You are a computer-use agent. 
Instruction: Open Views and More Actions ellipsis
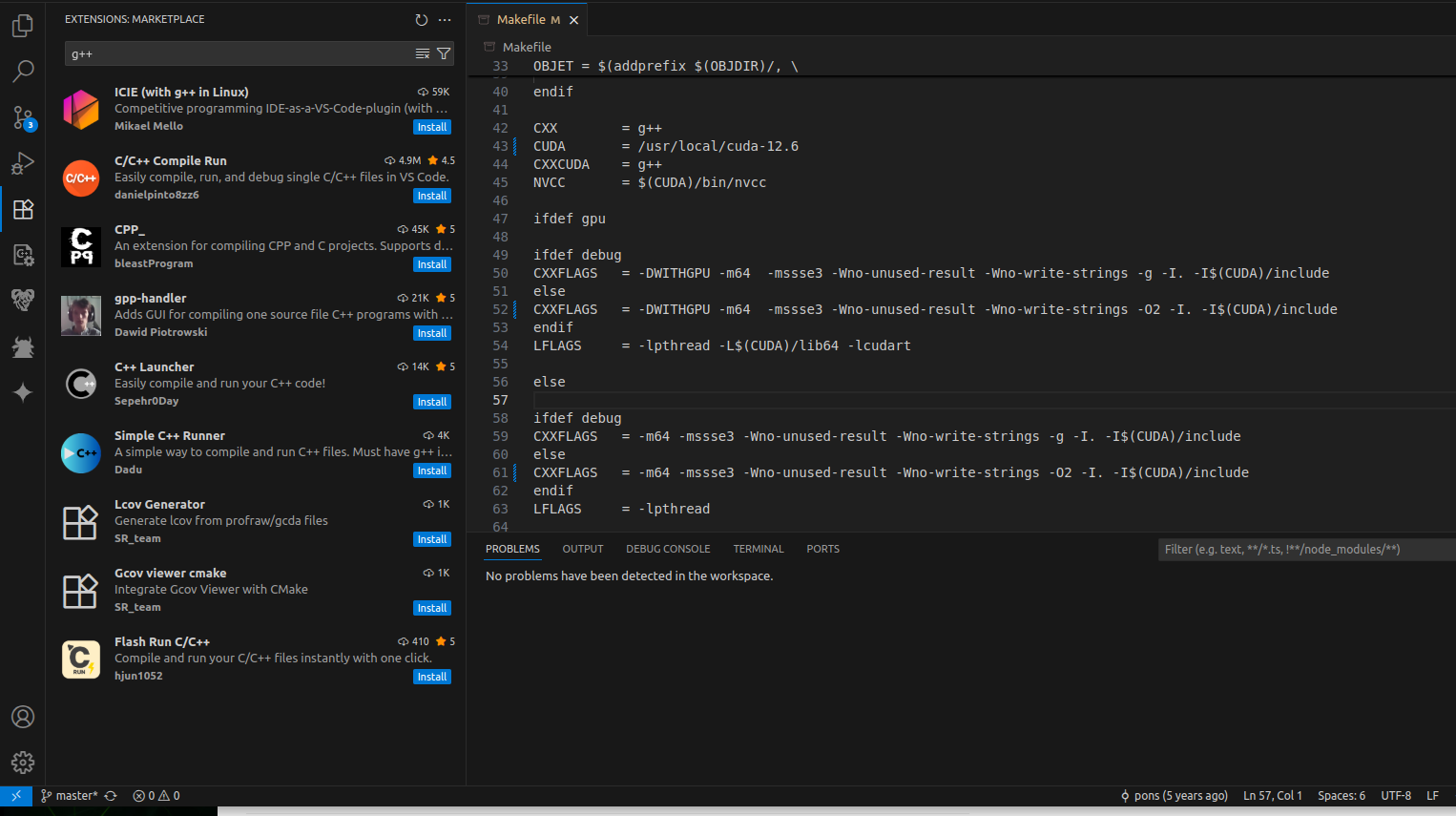click(x=445, y=19)
